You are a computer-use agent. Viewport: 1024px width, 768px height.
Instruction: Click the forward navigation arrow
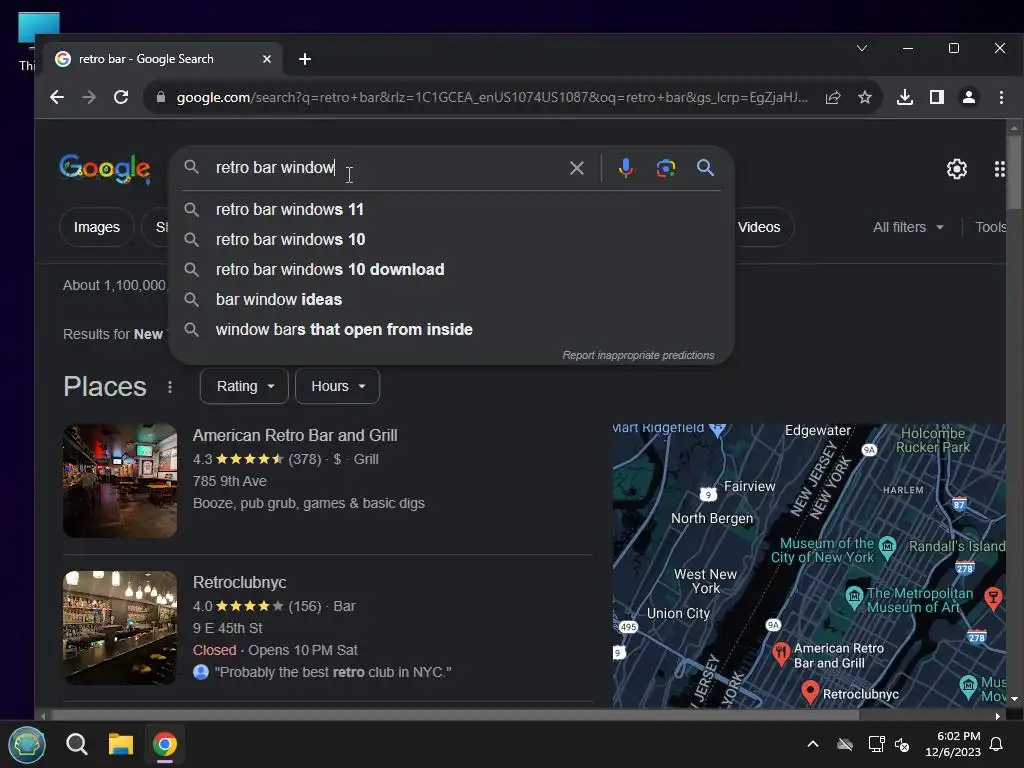[x=89, y=97]
